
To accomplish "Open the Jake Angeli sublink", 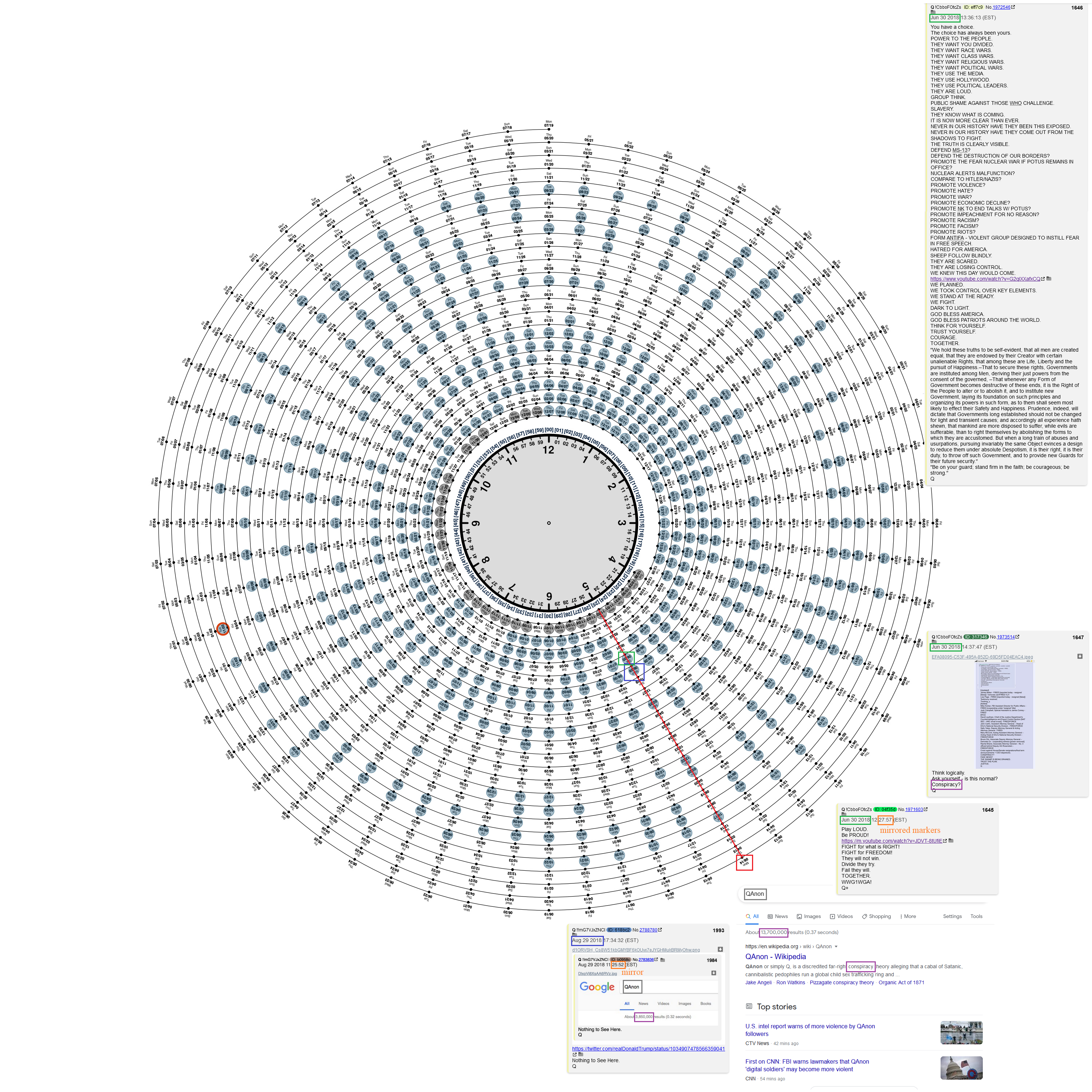I will [x=758, y=982].
